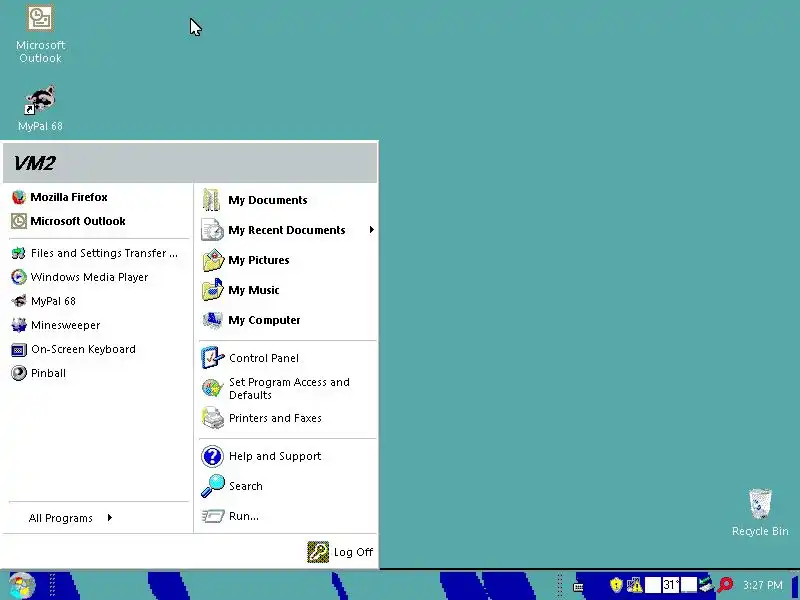800x600 pixels.
Task: Open Set Program Access and Defaults
Action: coord(287,388)
